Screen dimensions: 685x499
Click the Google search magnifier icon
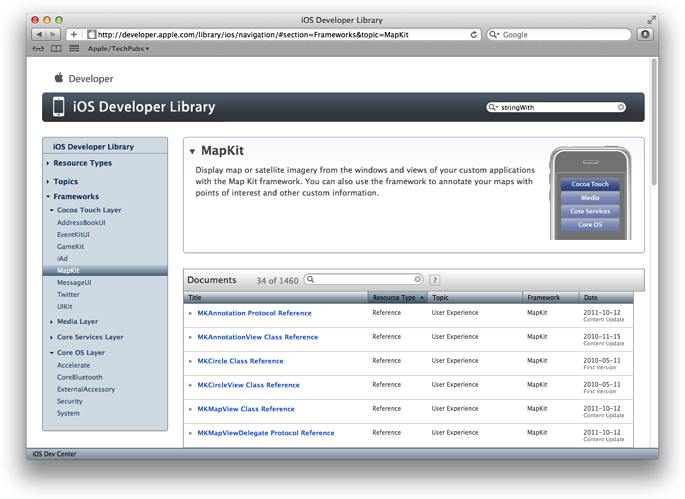(x=494, y=35)
